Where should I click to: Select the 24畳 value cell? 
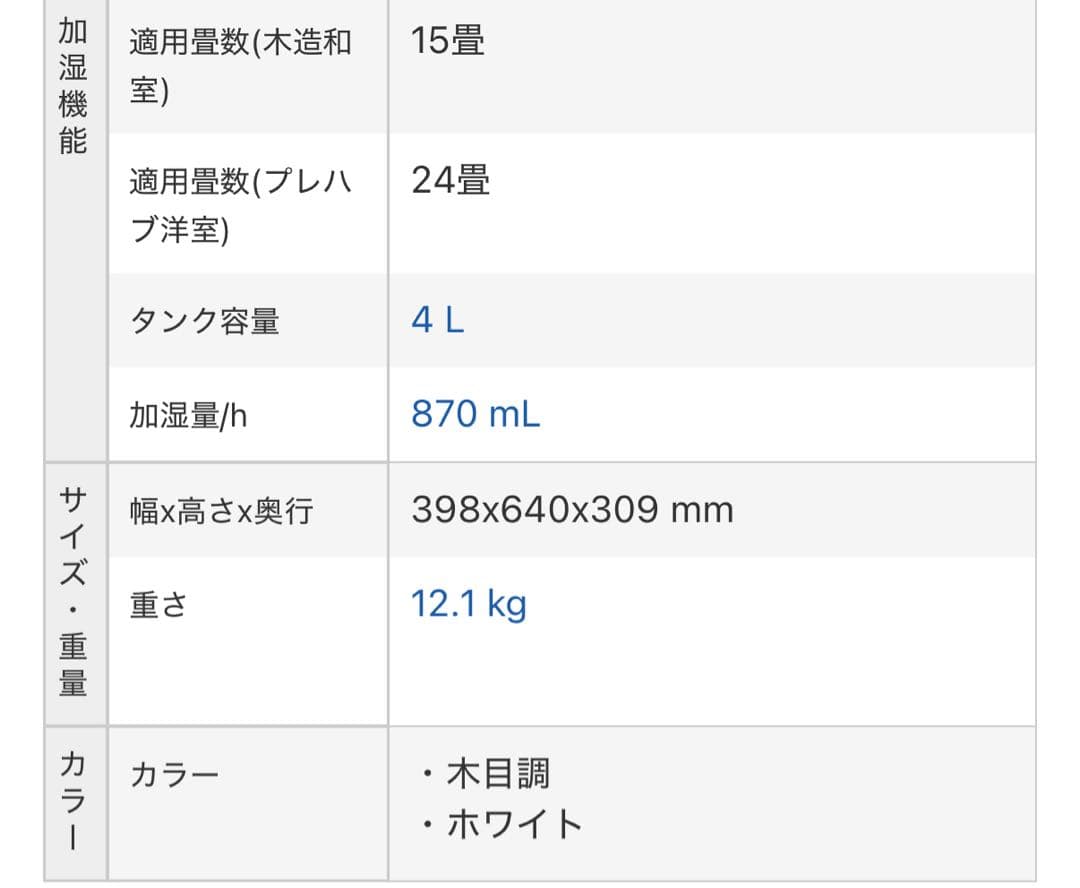[x=450, y=181]
